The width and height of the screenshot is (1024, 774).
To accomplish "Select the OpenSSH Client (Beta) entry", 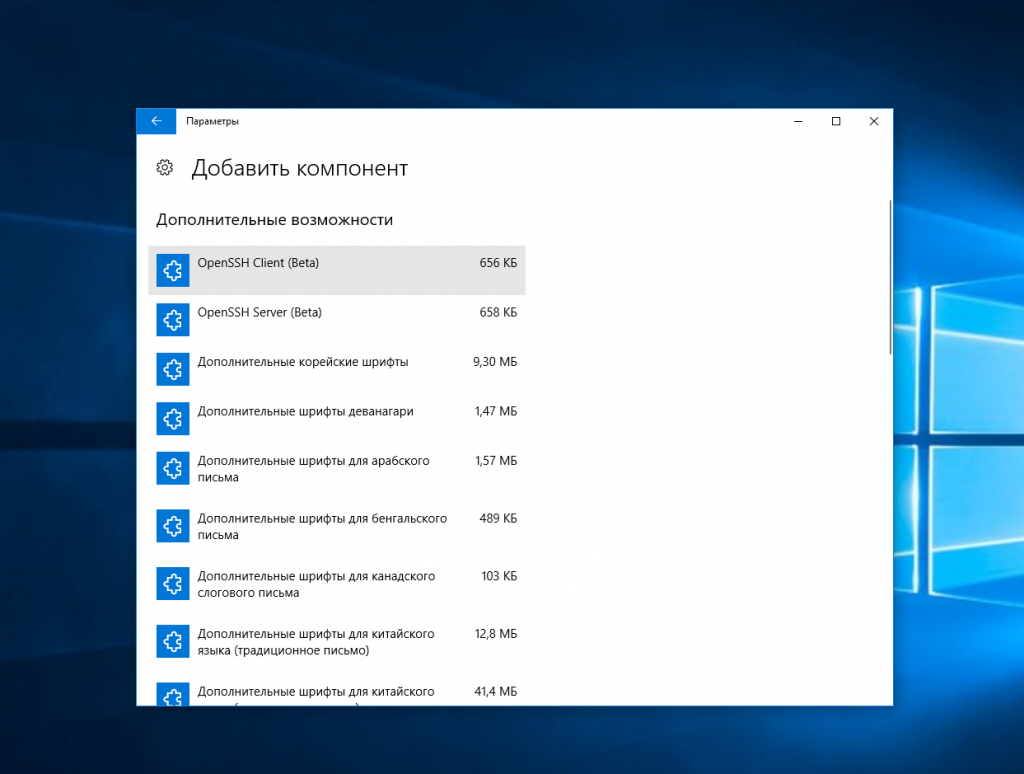I will point(337,270).
